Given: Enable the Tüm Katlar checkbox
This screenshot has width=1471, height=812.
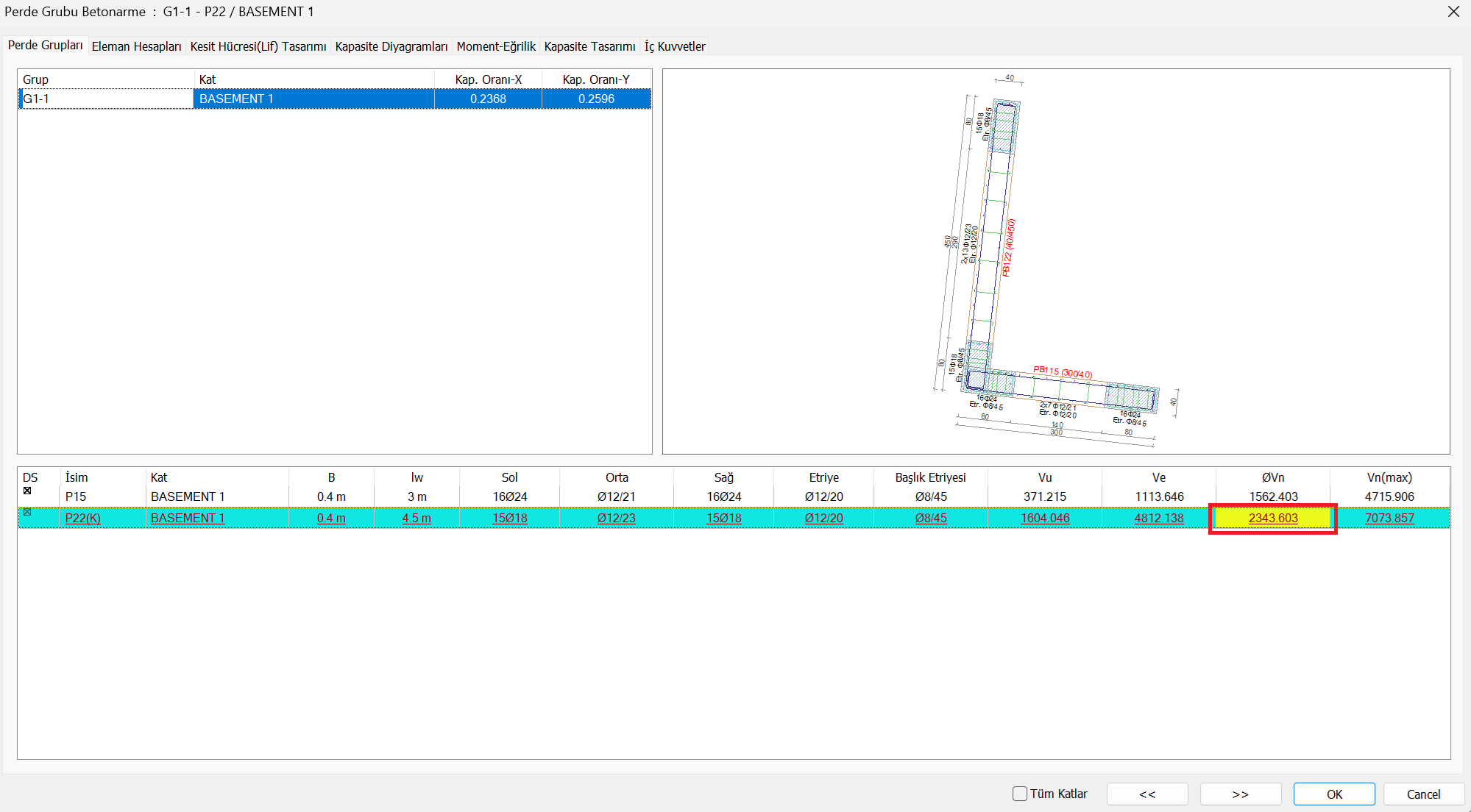Looking at the screenshot, I should pos(1020,794).
